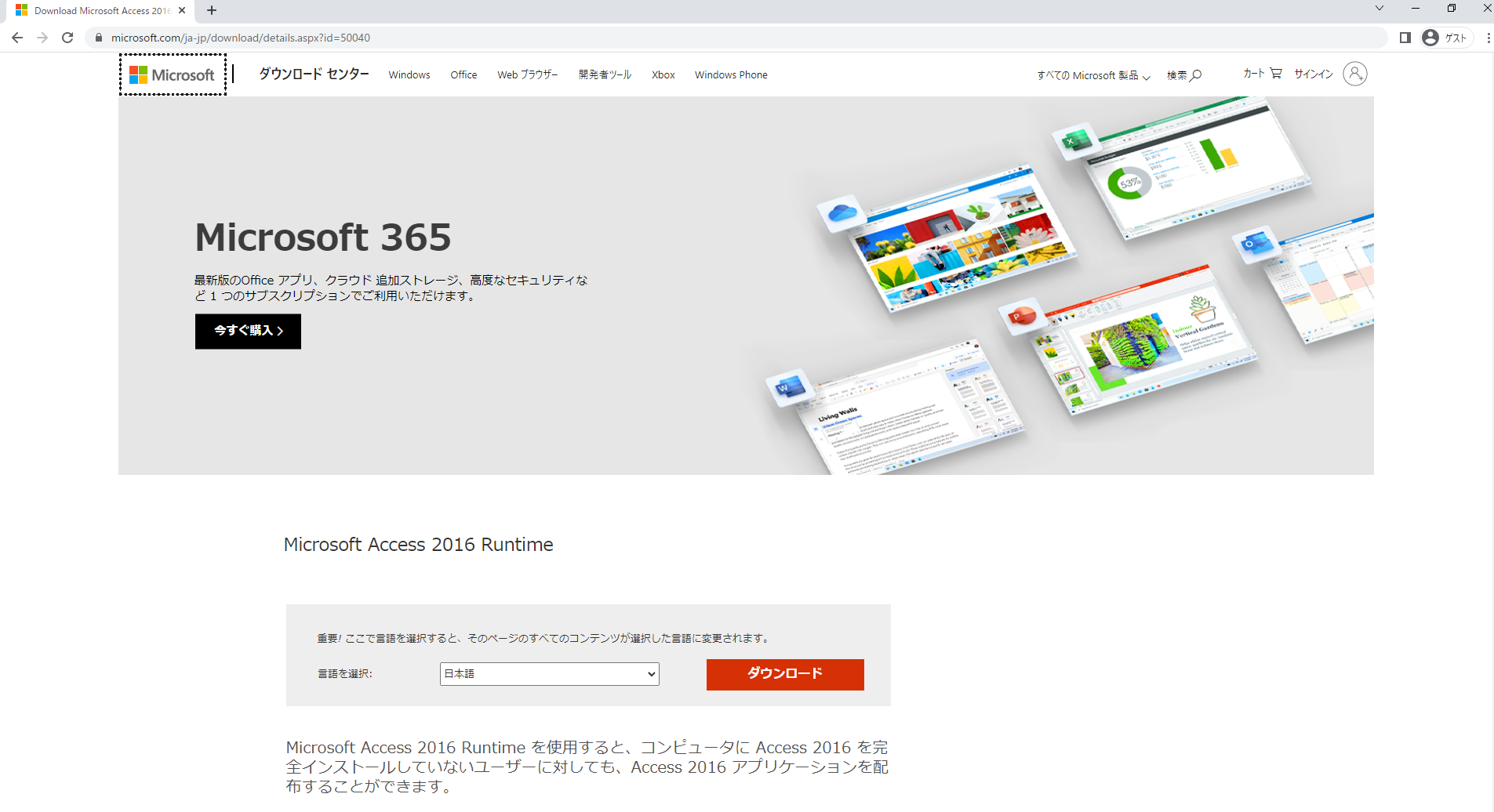
Task: Open the 開発者ツール menu item
Action: click(x=605, y=75)
